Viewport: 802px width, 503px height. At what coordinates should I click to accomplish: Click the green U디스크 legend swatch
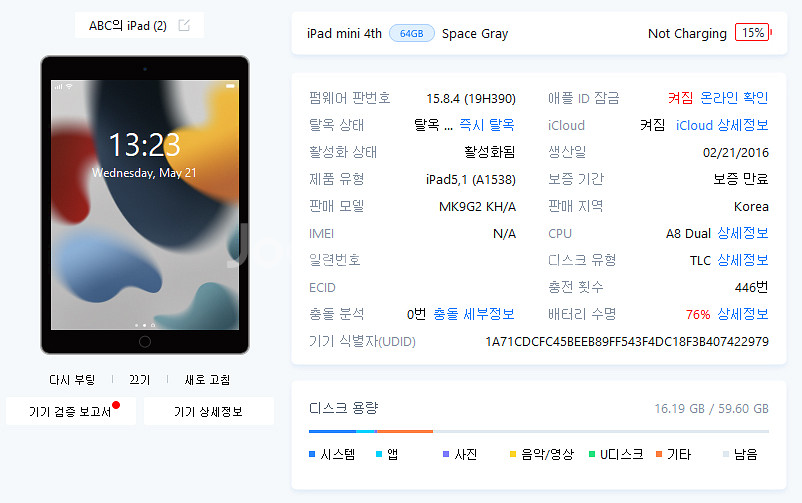592,454
